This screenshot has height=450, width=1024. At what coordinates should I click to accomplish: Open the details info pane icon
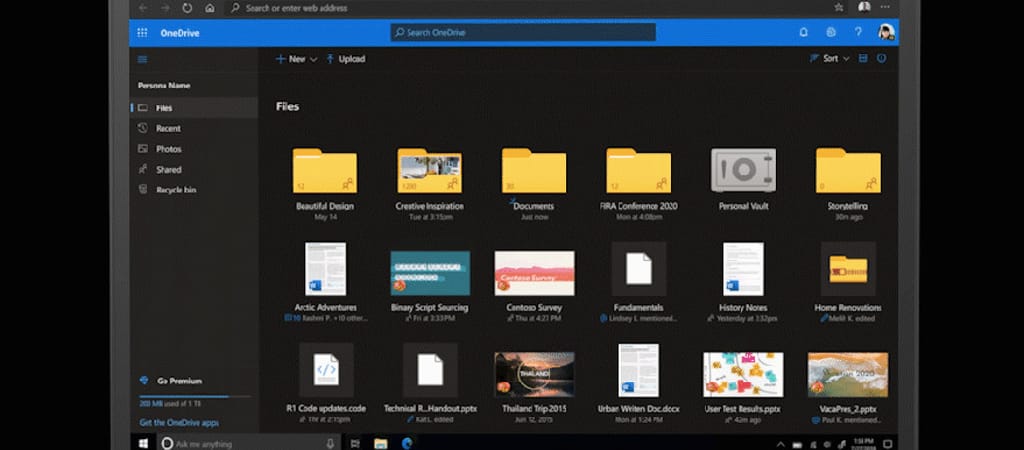click(x=881, y=59)
